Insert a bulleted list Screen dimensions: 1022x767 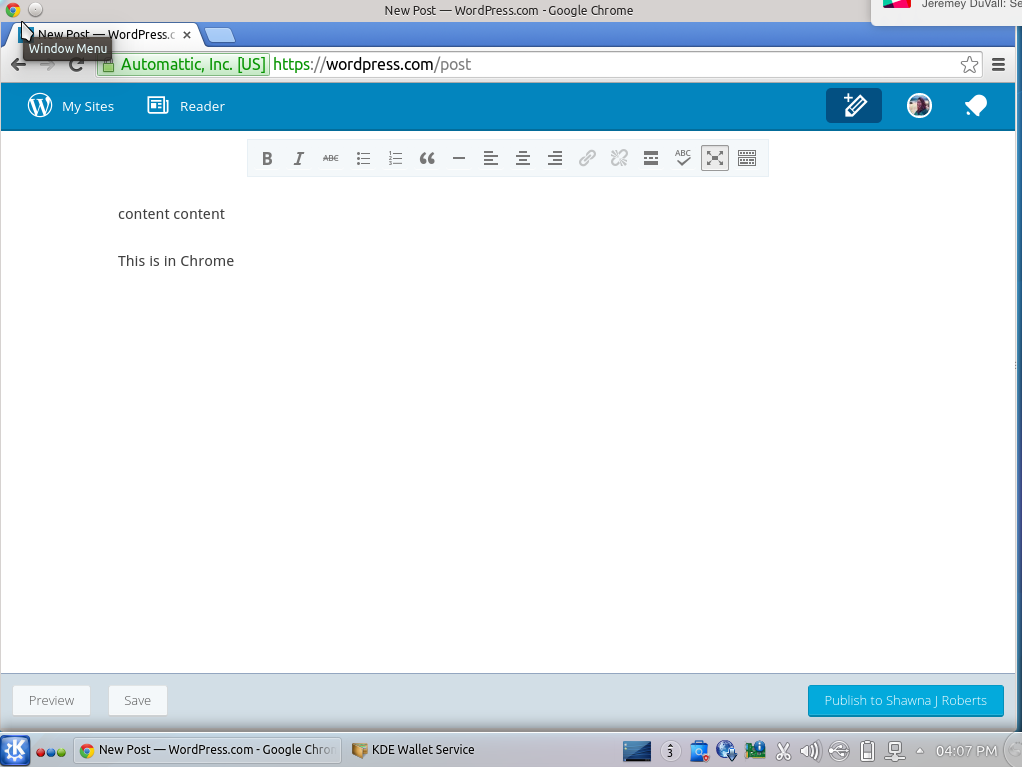click(x=363, y=158)
